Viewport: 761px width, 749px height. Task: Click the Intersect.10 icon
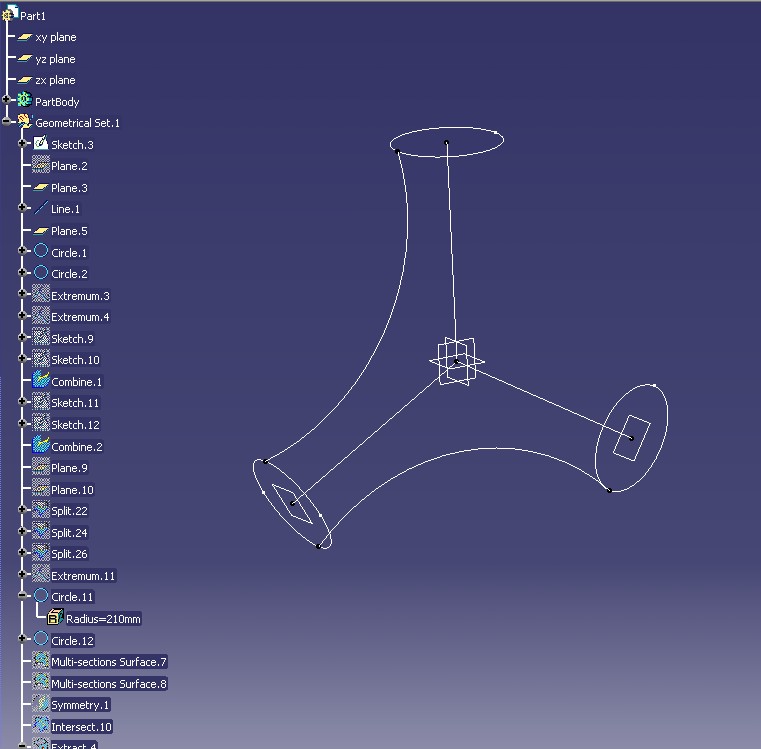tap(41, 725)
